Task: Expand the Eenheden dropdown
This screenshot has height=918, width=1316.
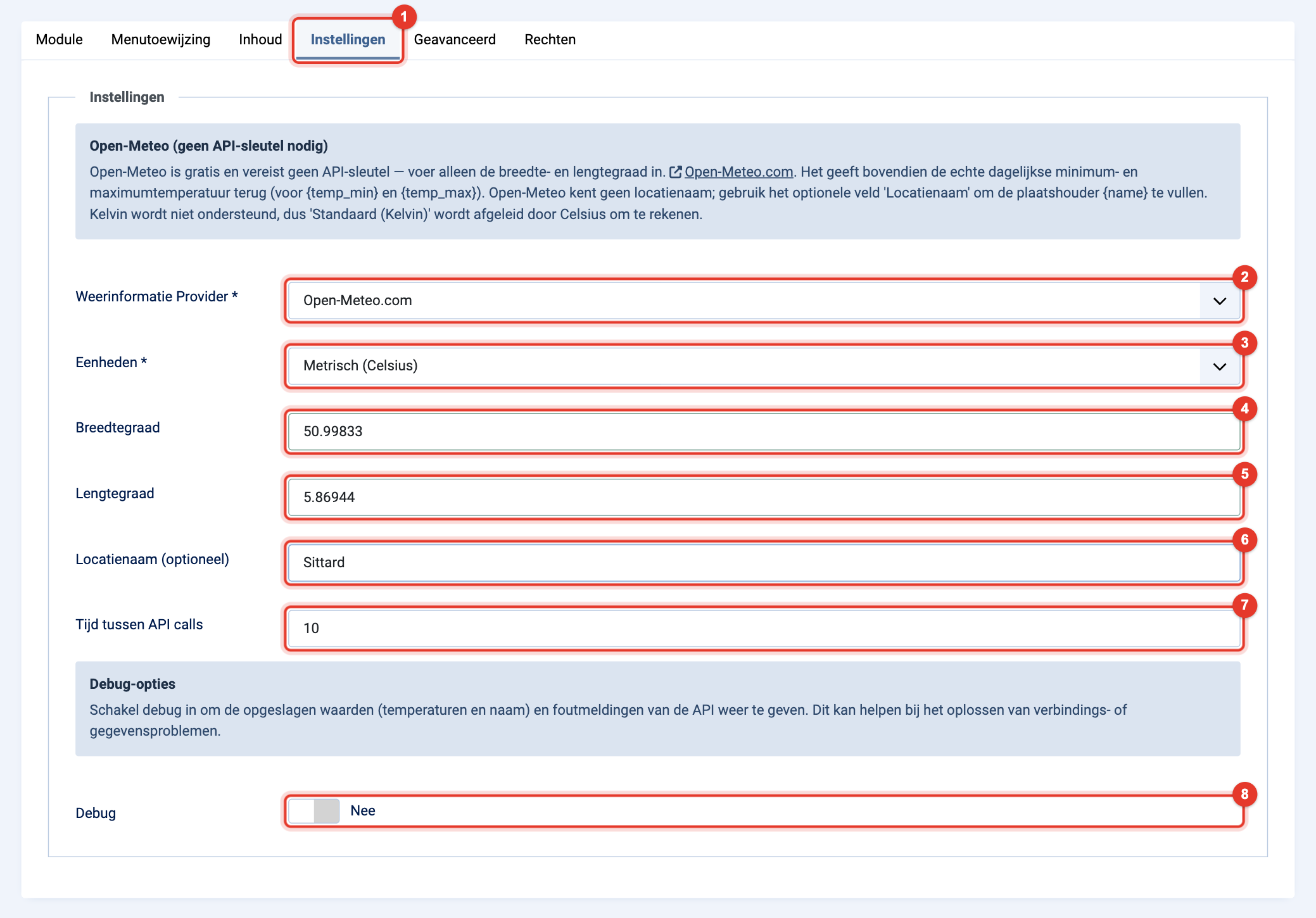Action: point(764,366)
